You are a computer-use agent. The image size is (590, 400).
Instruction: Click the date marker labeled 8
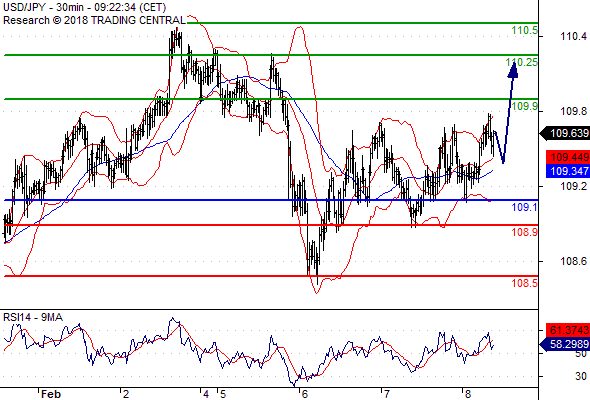[468, 394]
